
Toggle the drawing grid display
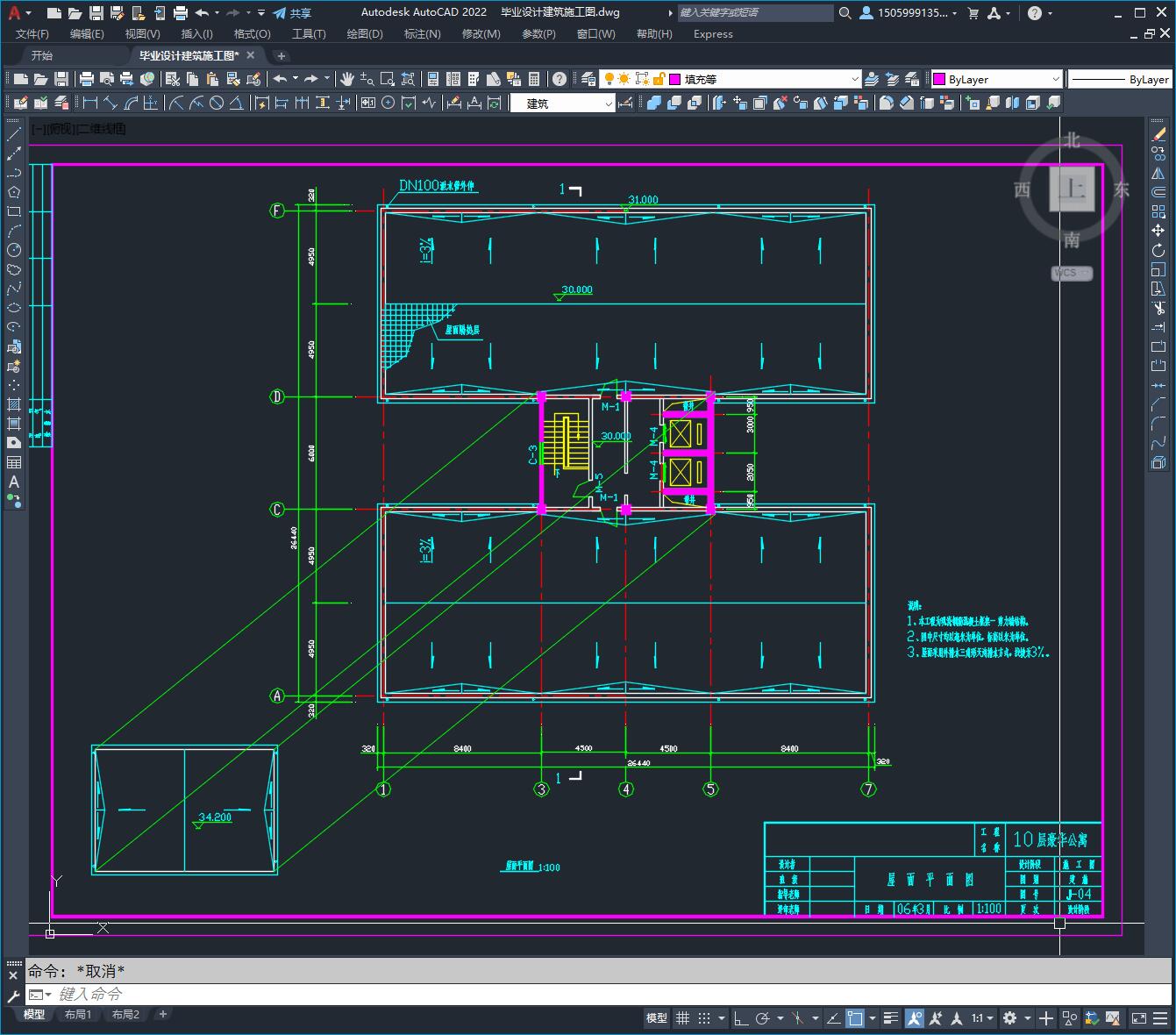683,1018
